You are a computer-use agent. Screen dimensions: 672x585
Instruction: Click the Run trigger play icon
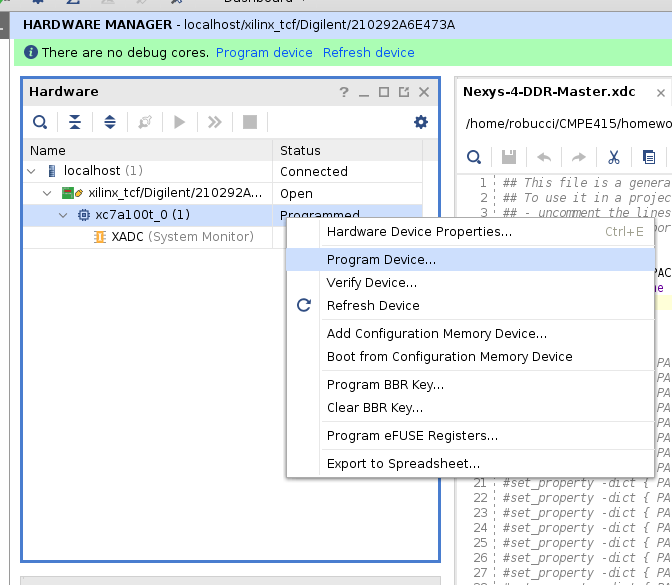click(180, 122)
